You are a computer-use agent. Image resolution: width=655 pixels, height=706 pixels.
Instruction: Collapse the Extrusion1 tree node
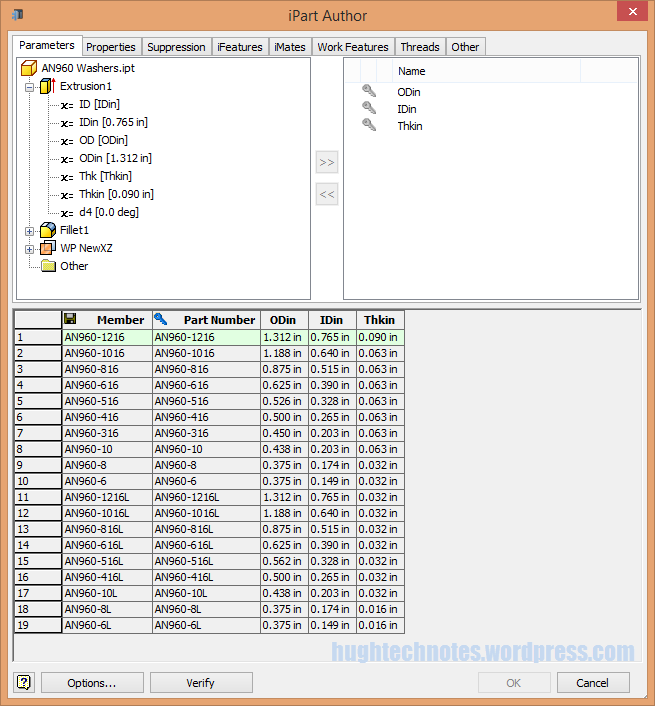30,87
